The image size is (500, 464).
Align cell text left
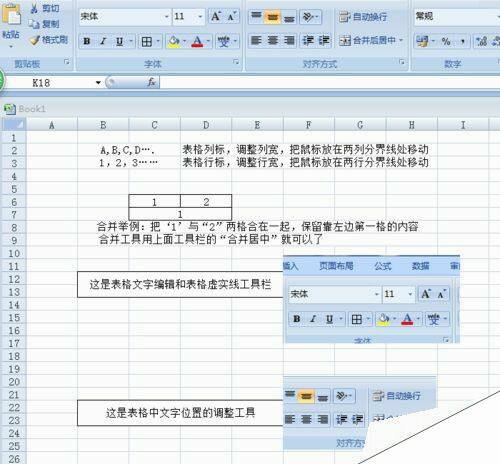[256, 41]
